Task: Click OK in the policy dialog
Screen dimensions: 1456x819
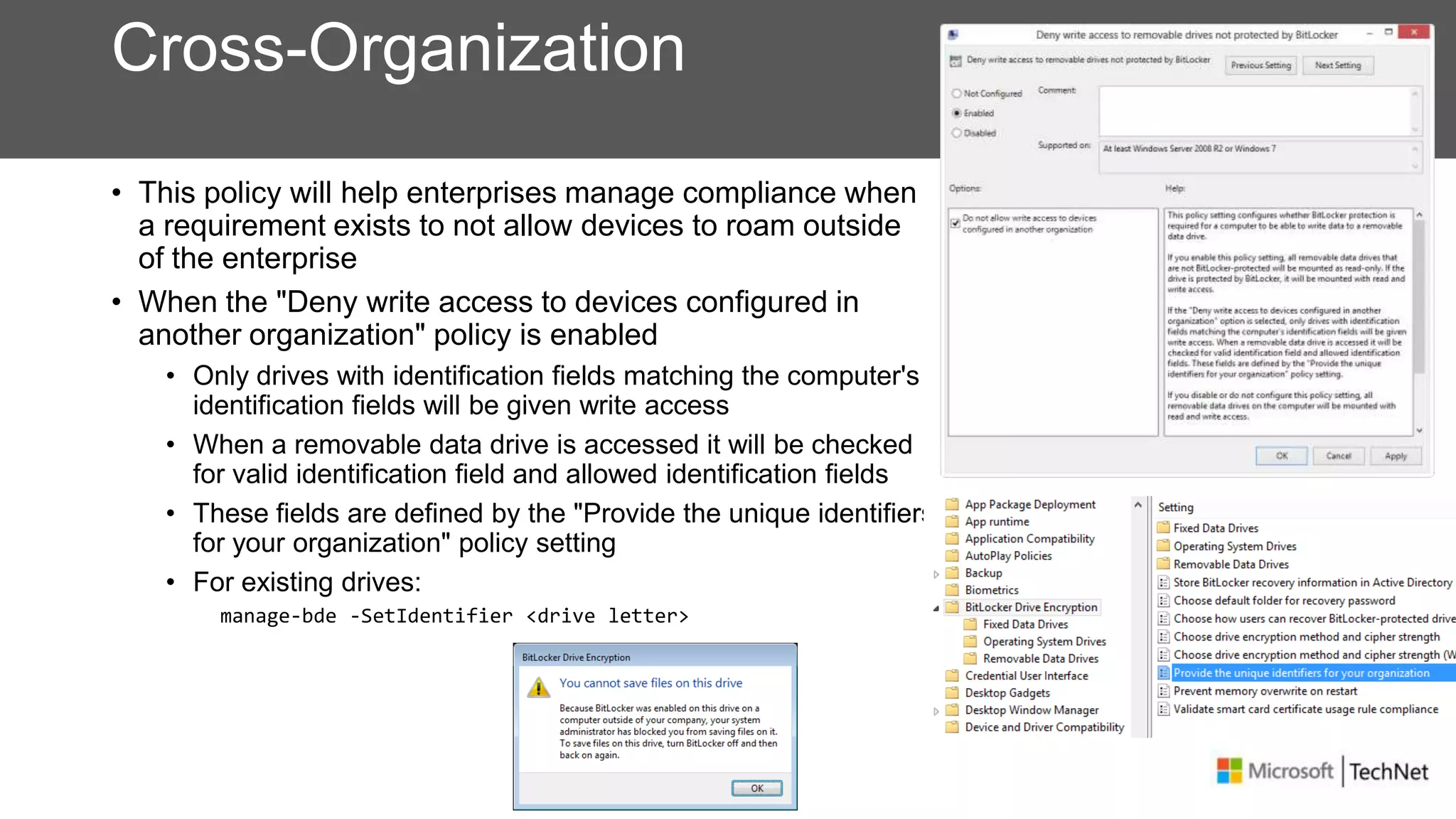Action: tap(1281, 456)
